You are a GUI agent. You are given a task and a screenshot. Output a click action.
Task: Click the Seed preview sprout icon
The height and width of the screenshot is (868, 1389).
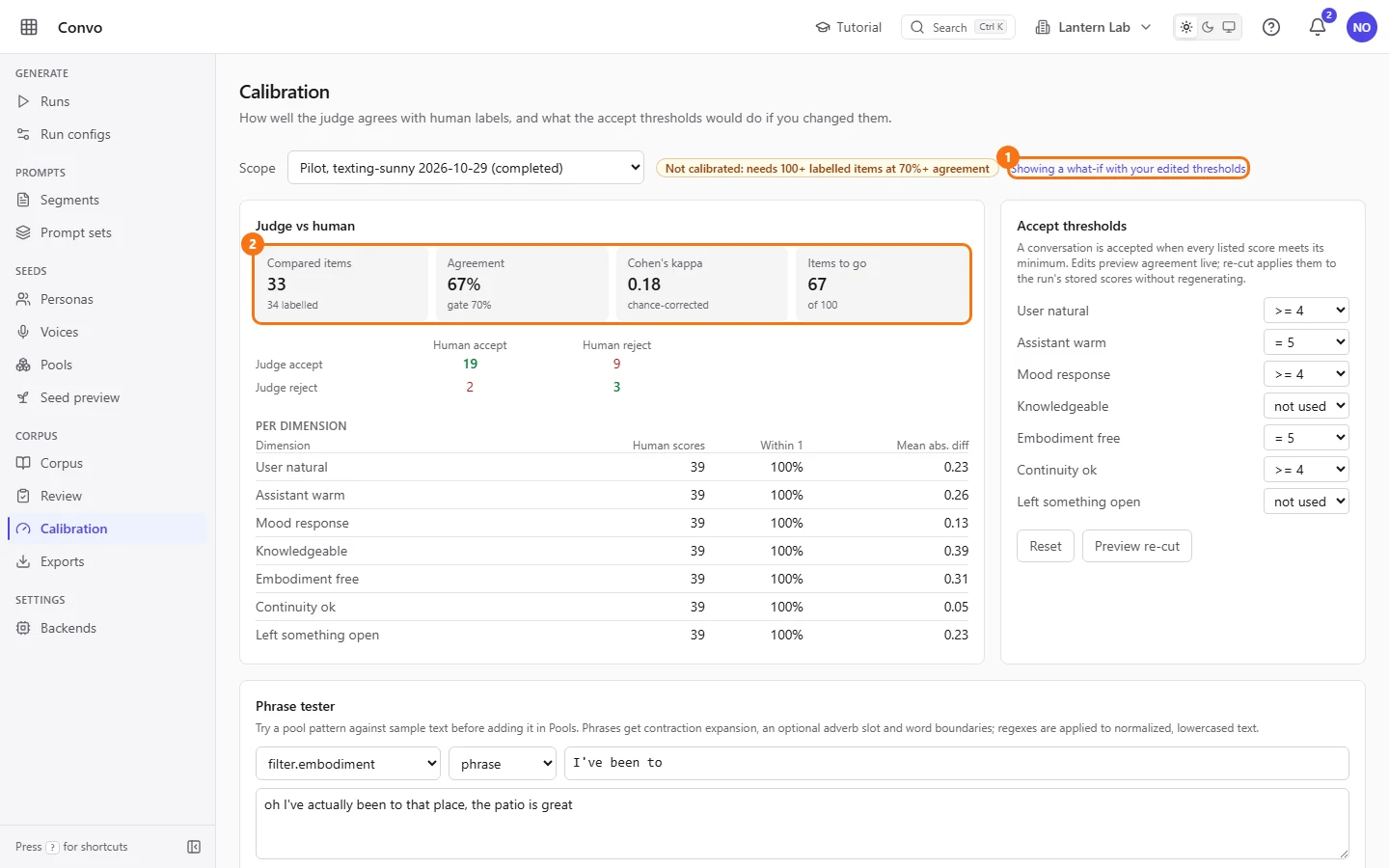tap(23, 397)
